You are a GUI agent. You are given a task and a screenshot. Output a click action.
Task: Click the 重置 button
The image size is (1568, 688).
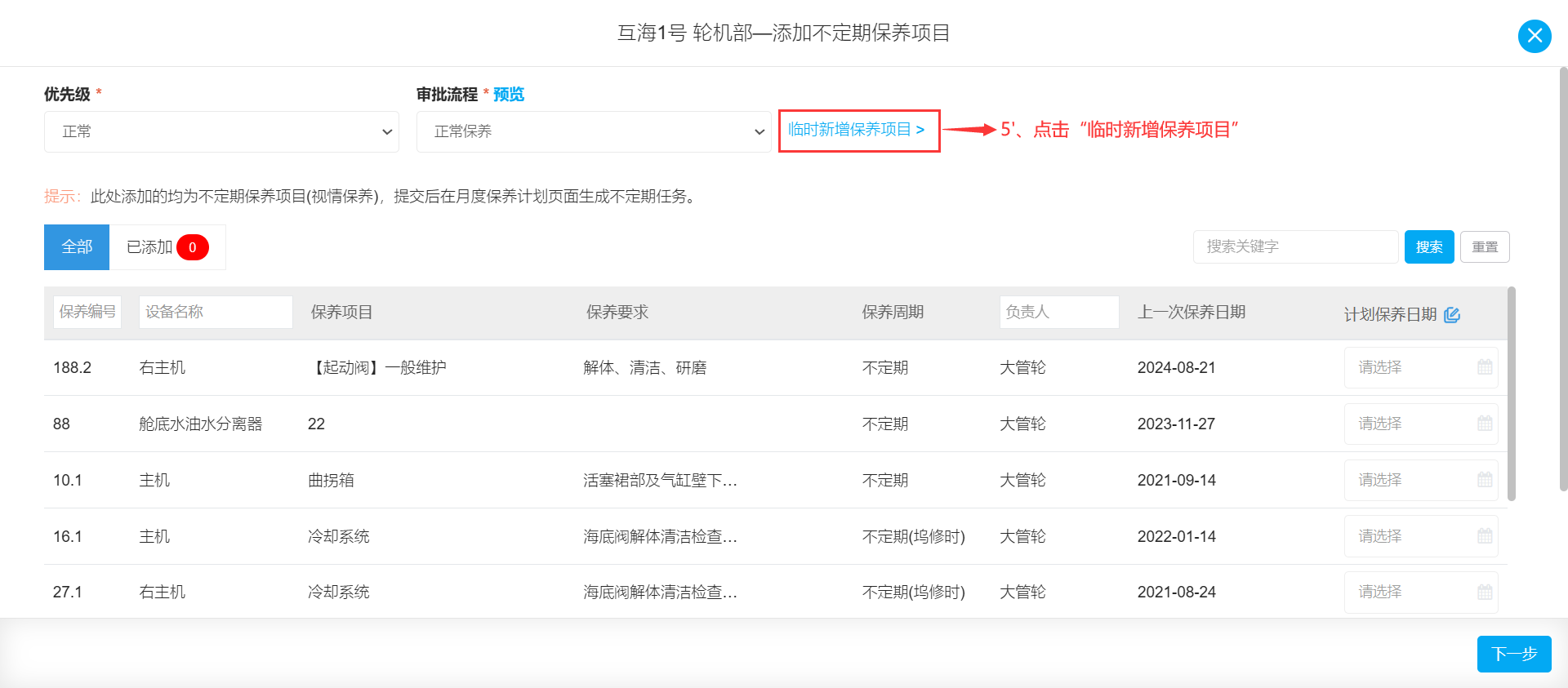[1485, 247]
